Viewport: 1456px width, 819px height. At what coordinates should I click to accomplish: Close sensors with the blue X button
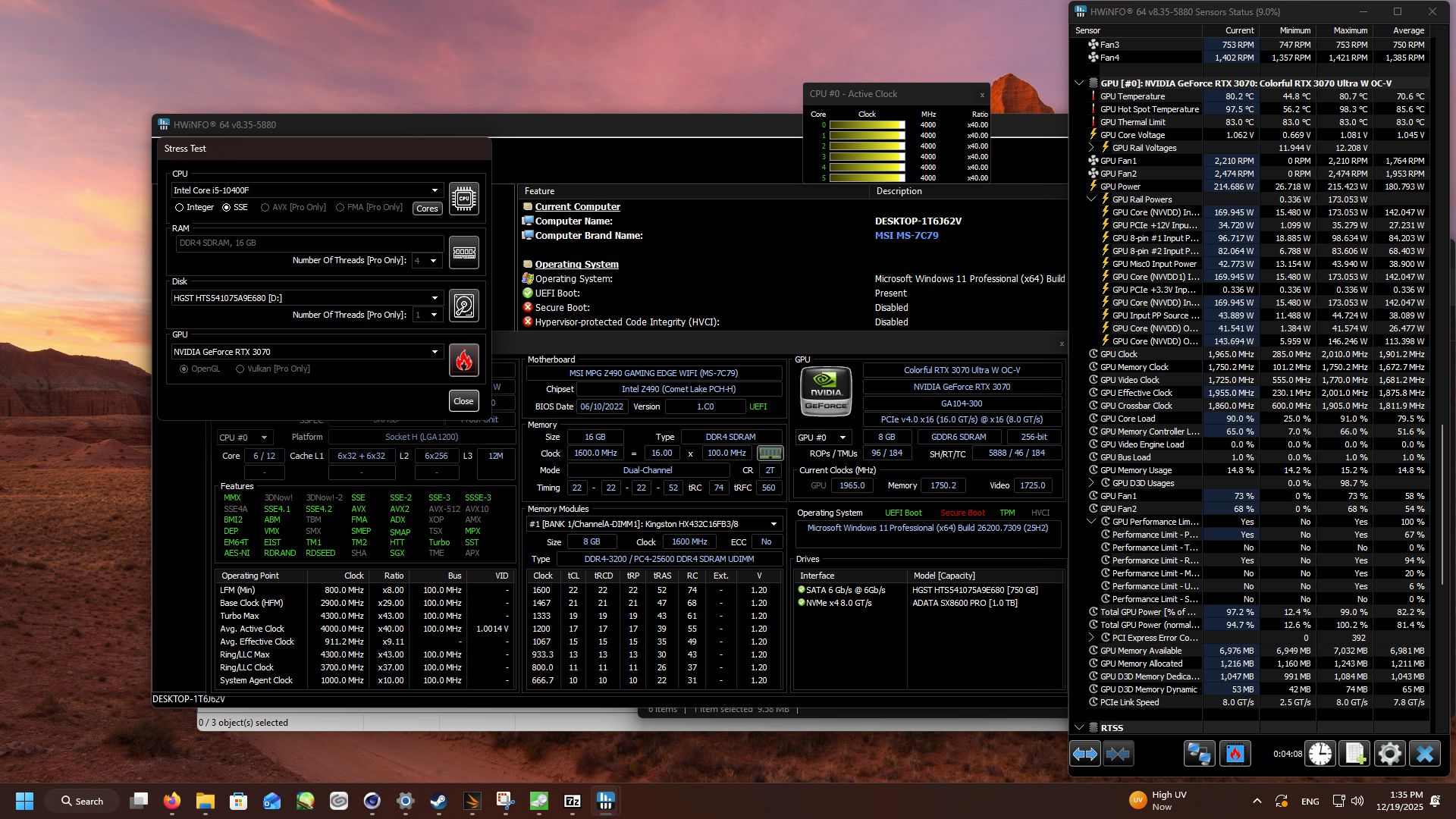[1425, 754]
